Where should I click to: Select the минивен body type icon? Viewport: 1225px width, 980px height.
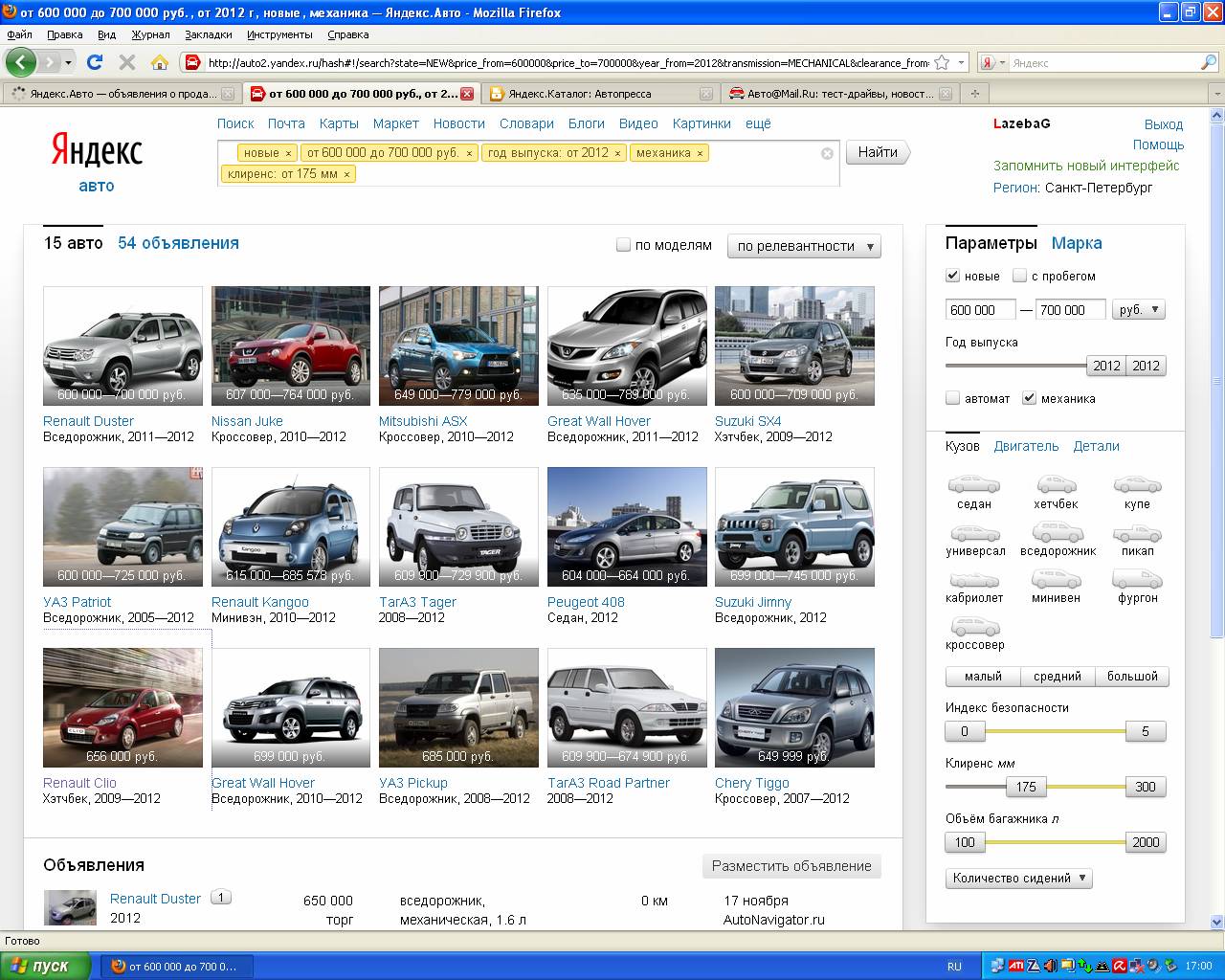pyautogui.click(x=1057, y=579)
